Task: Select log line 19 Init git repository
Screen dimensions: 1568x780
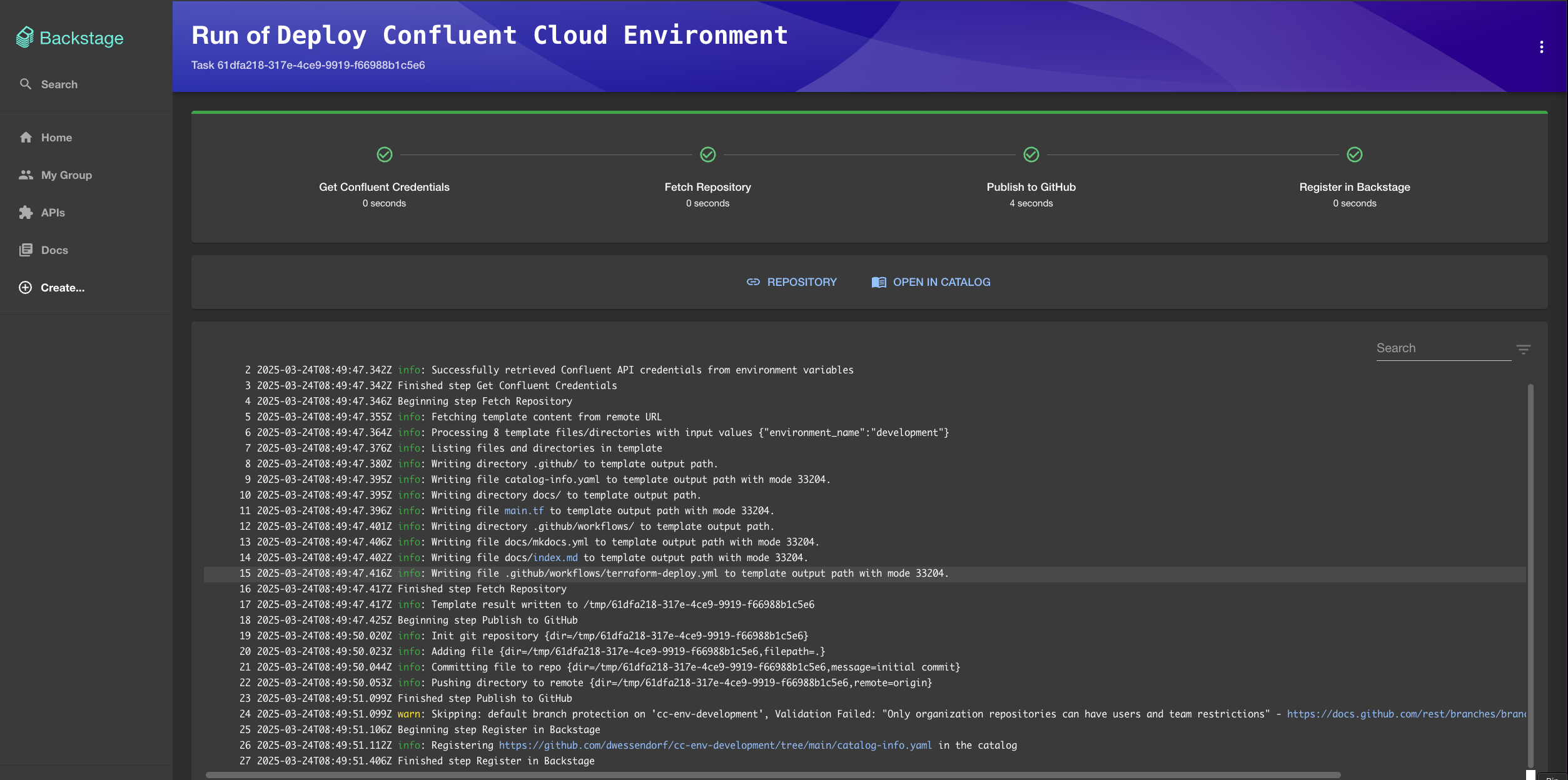Action: coord(865,636)
